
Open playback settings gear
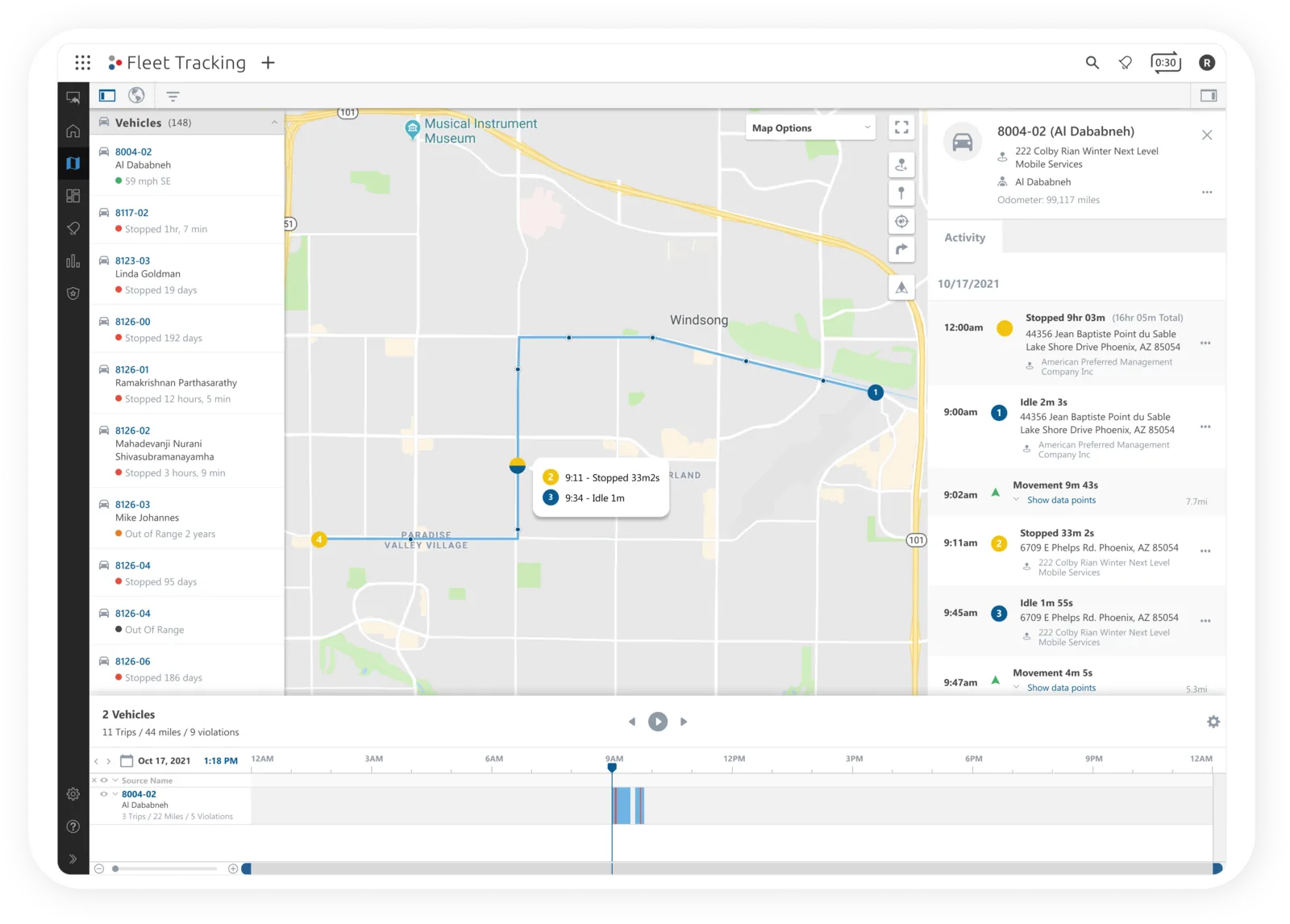click(1213, 722)
